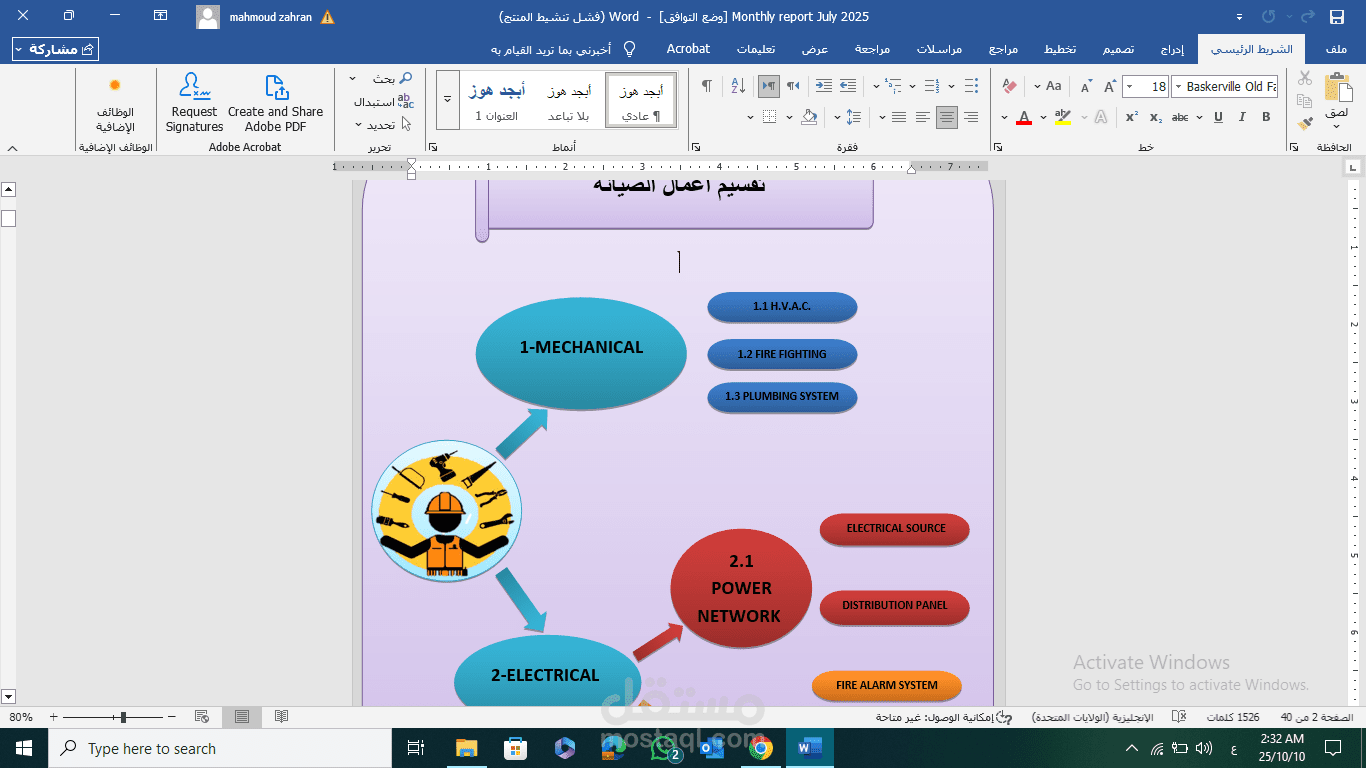
Task: Click the Increase Indent icon
Action: point(823,86)
